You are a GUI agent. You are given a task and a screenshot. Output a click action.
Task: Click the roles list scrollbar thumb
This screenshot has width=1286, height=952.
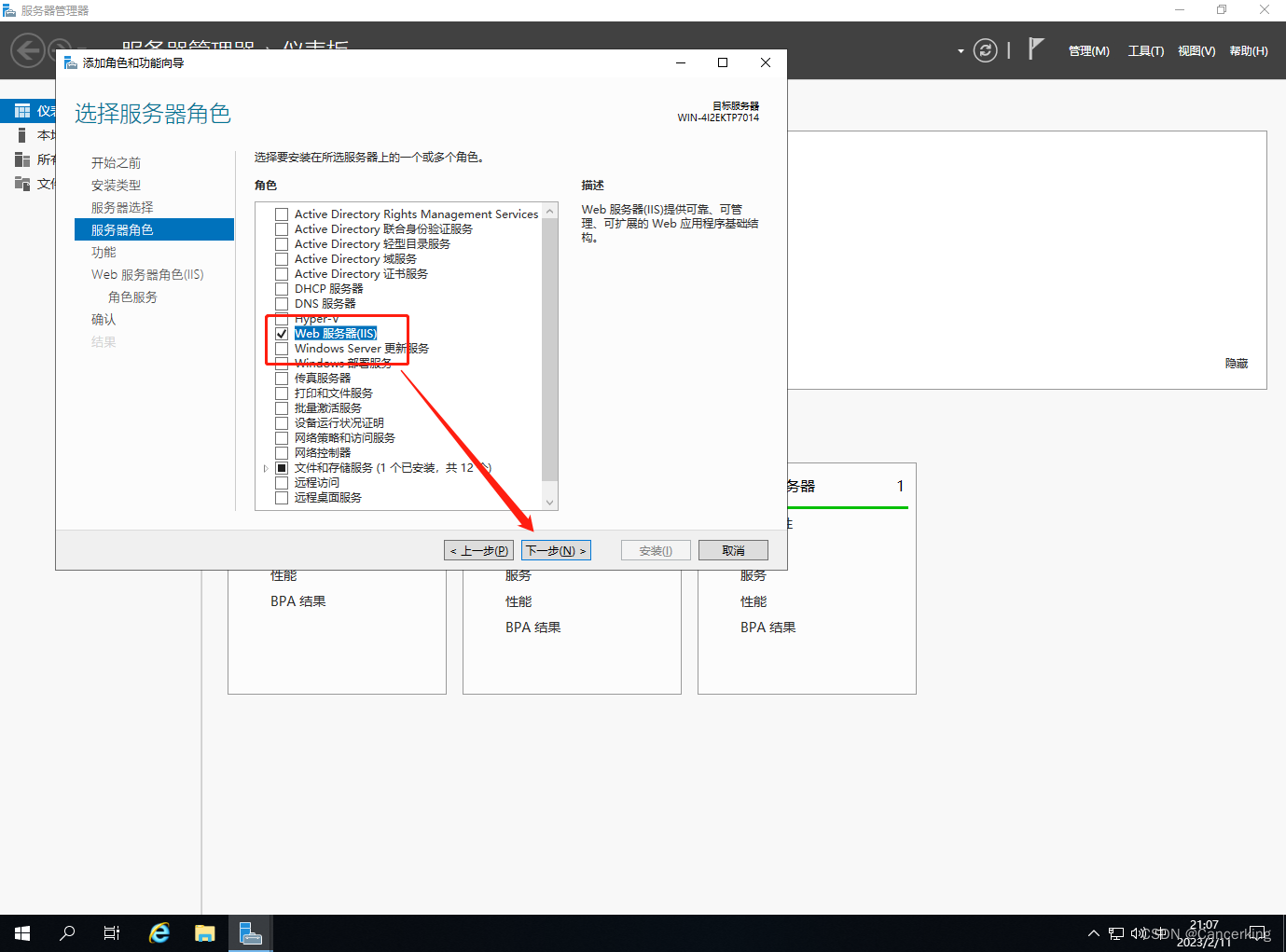point(550,351)
